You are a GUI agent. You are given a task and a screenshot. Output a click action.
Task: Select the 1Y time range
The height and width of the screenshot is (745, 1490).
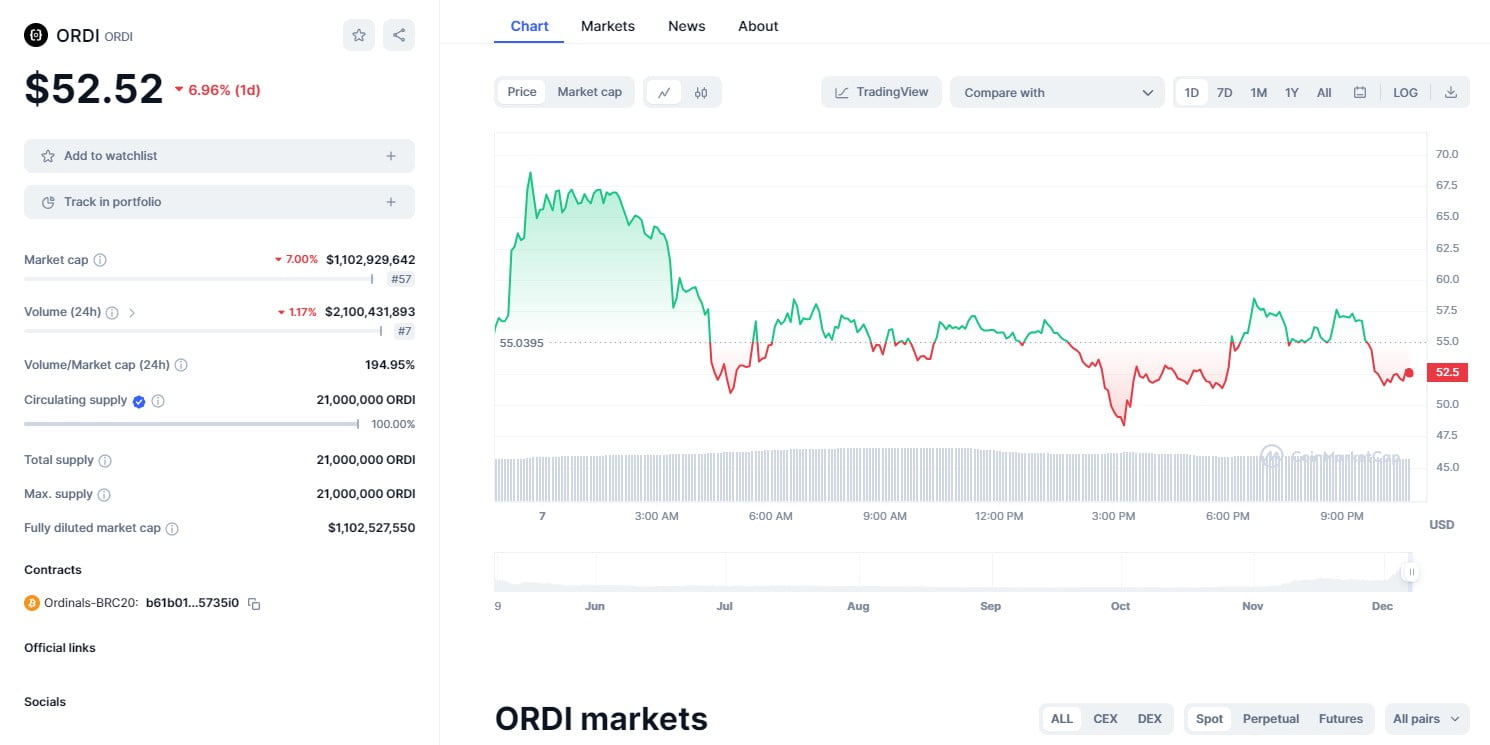pos(1292,92)
